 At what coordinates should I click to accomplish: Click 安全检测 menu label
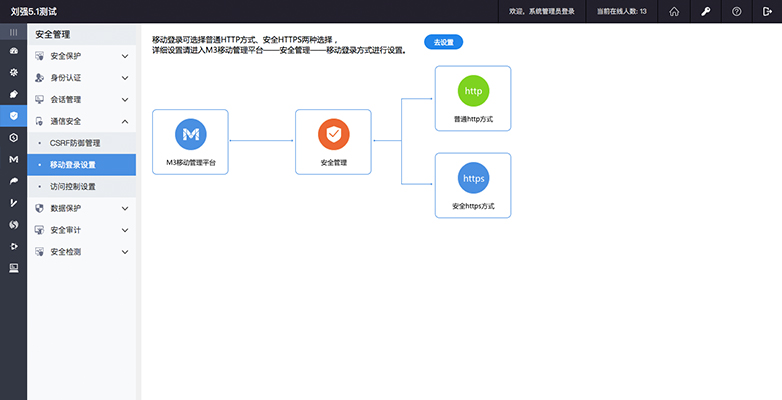[65, 252]
